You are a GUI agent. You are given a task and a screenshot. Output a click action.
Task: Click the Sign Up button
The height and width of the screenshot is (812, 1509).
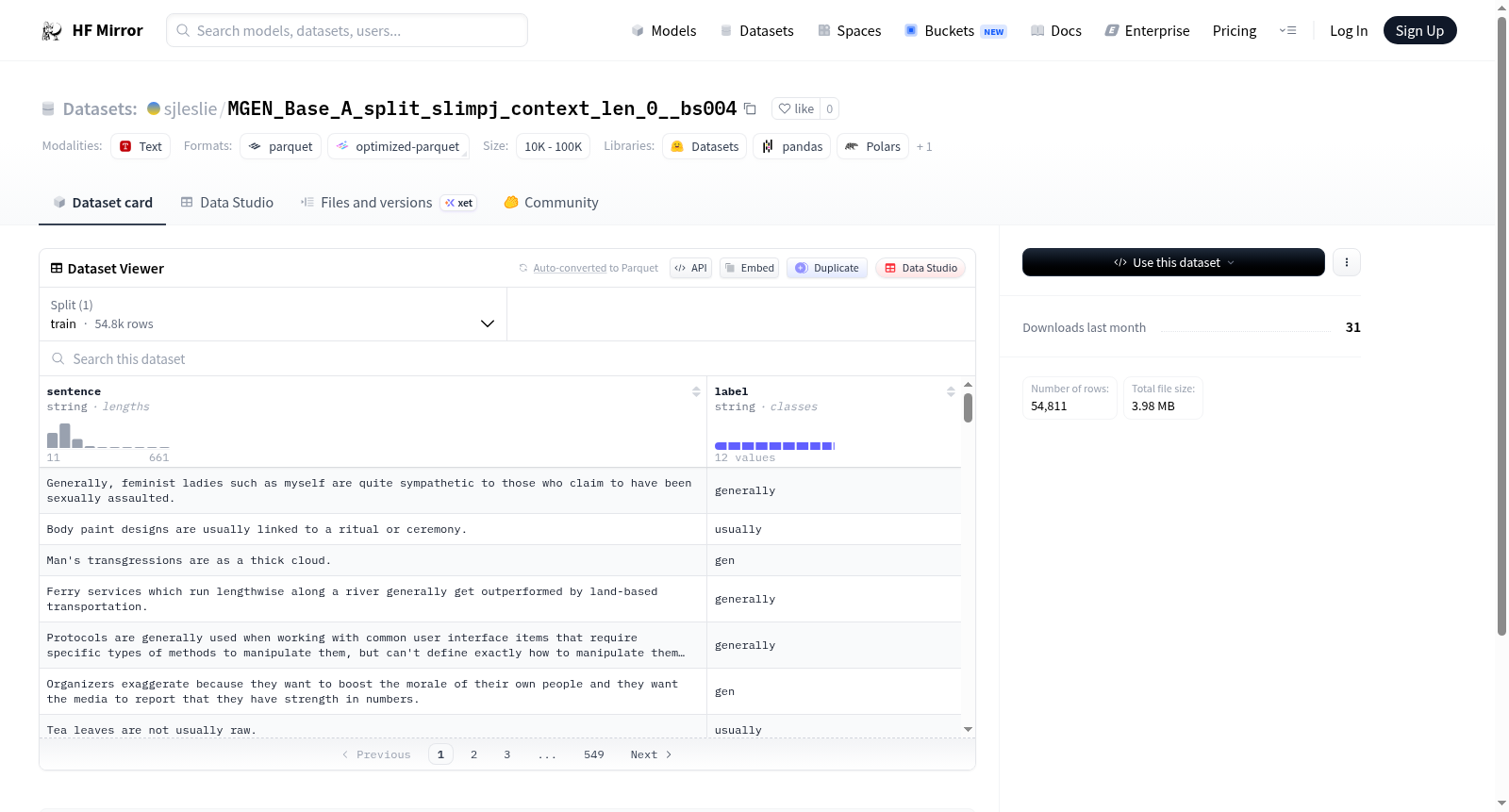[x=1419, y=30]
